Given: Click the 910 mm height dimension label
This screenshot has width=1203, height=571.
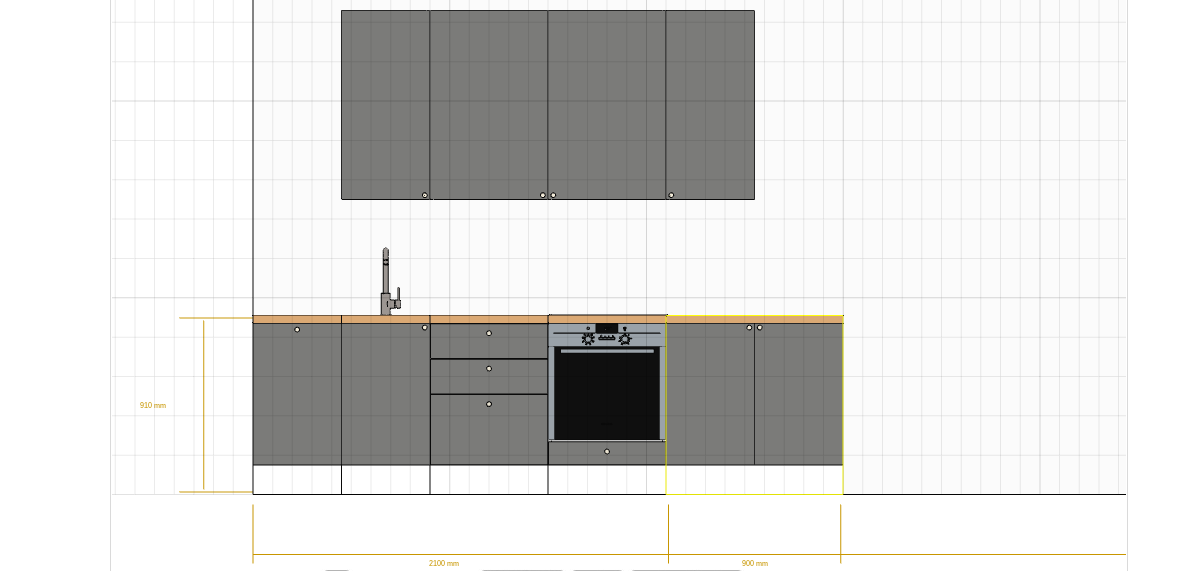Looking at the screenshot, I should (153, 405).
